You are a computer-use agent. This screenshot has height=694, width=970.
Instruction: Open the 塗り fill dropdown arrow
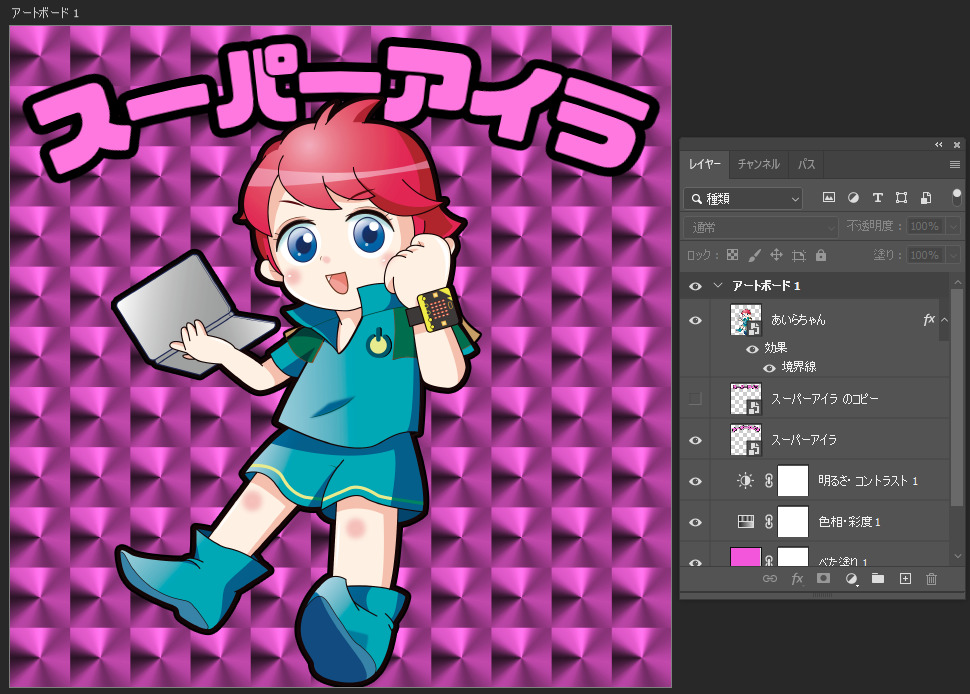[953, 255]
